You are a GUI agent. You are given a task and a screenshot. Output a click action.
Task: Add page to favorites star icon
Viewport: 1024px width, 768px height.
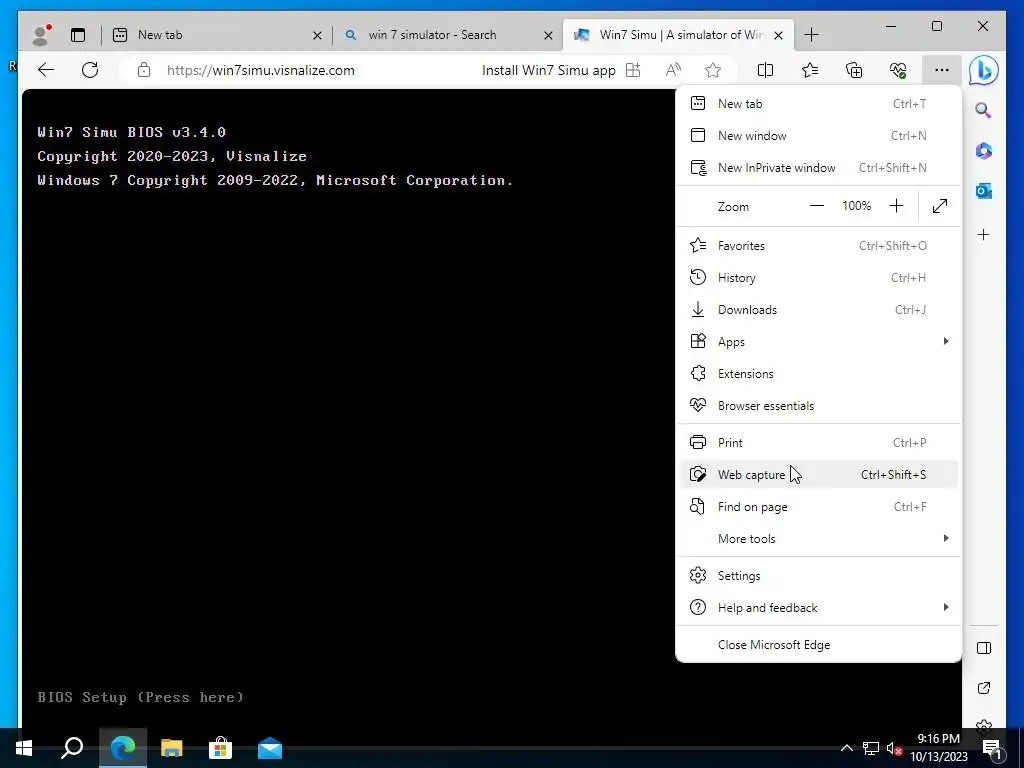[x=712, y=70]
